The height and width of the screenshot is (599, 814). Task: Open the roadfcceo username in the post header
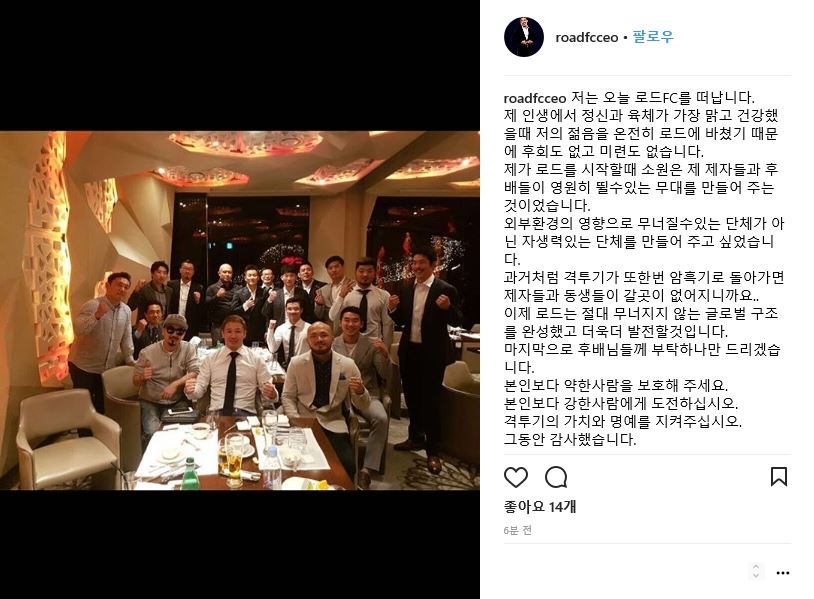(587, 37)
